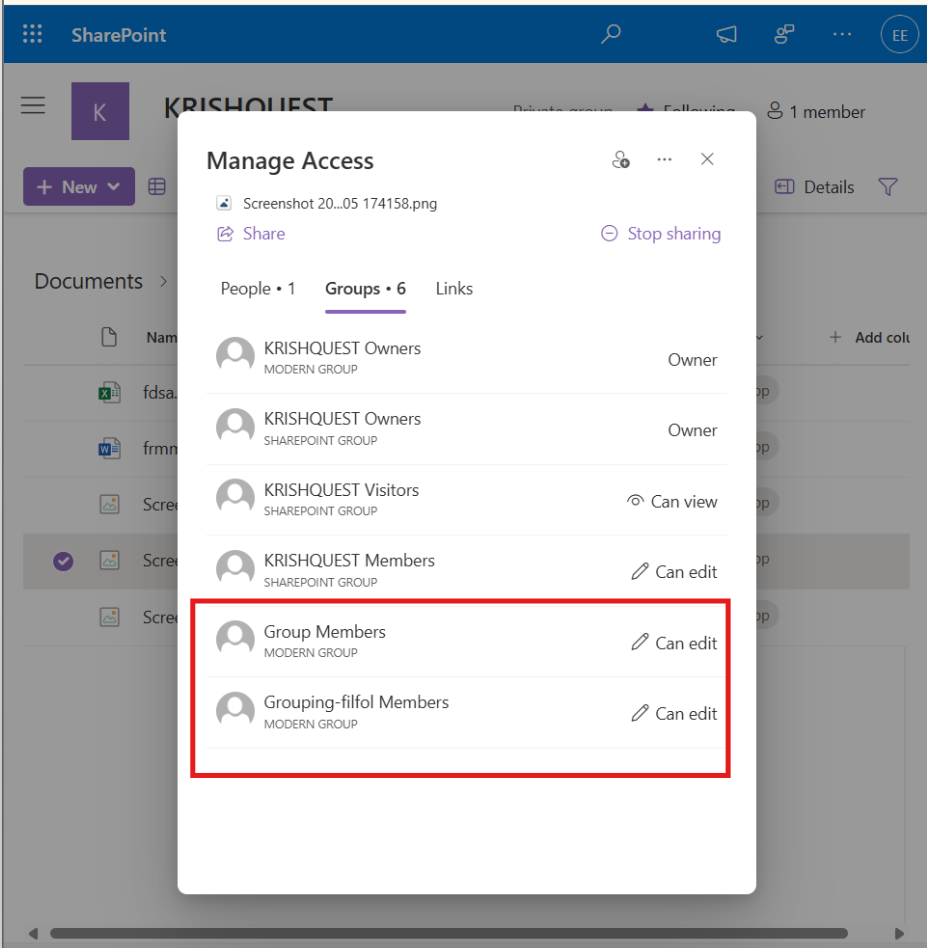Image resolution: width=927 pixels, height=948 pixels.
Task: Click the grant access person-plus icon
Action: (620, 160)
